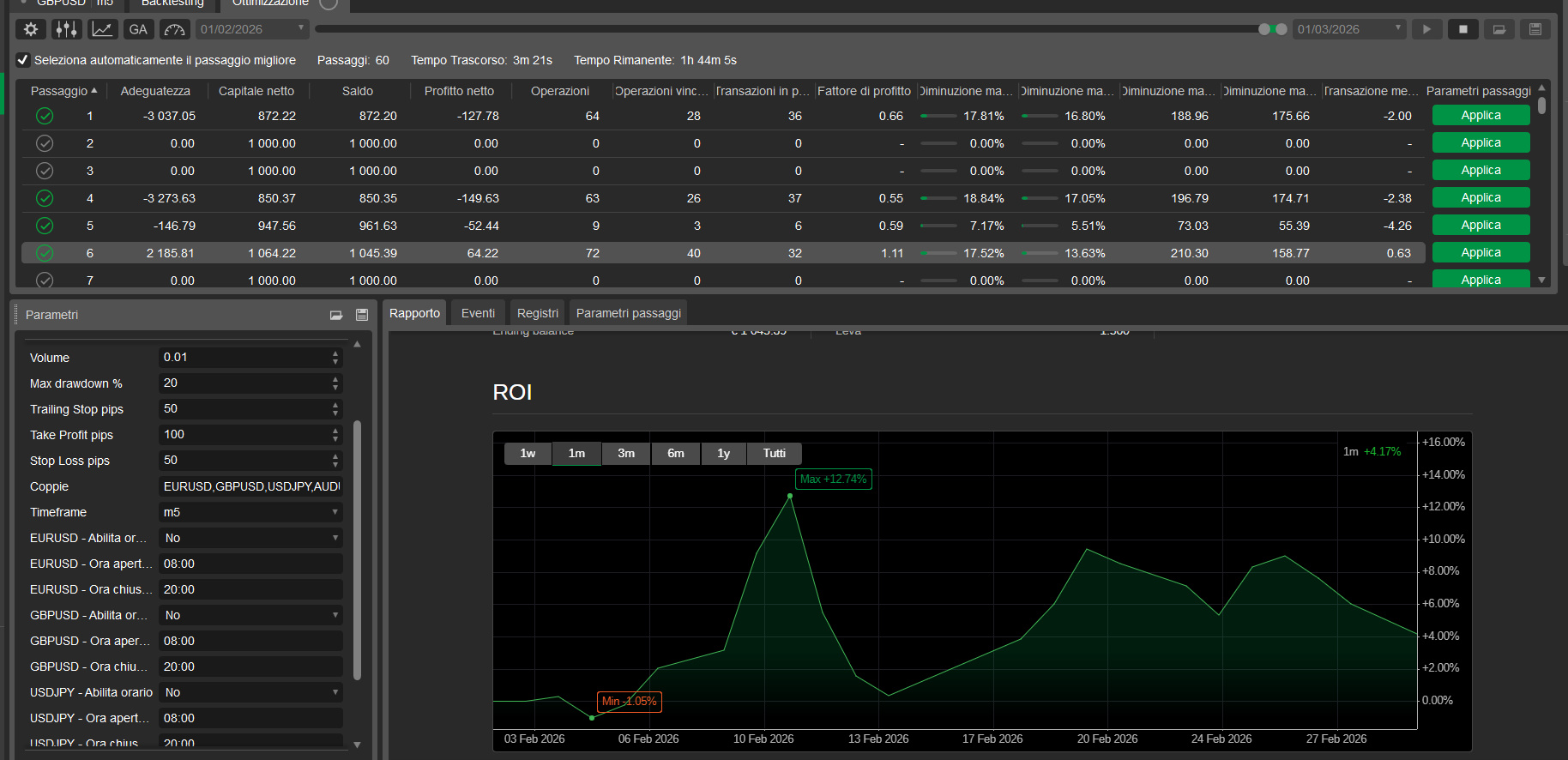
Task: Sort table by Fattore di profitto header
Action: pos(864,91)
